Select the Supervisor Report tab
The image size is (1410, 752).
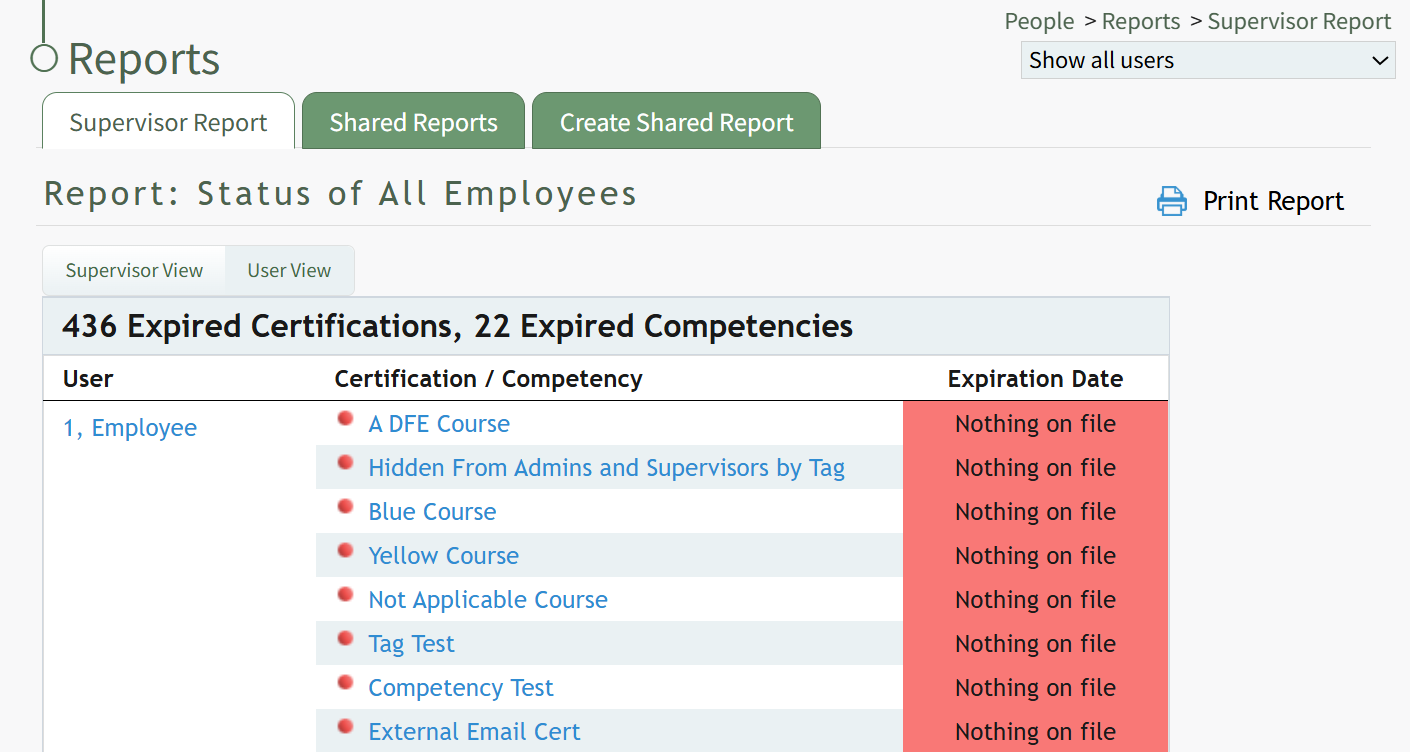[168, 123]
